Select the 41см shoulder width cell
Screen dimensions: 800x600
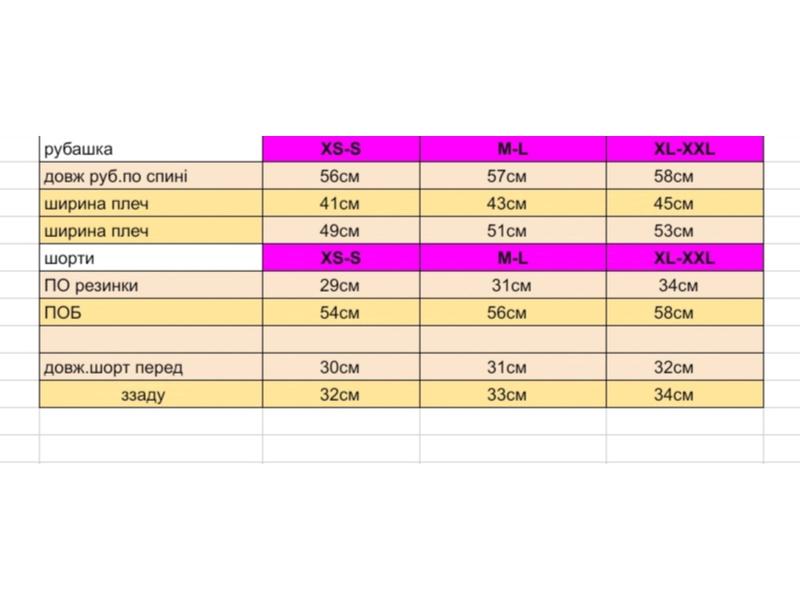pos(341,204)
